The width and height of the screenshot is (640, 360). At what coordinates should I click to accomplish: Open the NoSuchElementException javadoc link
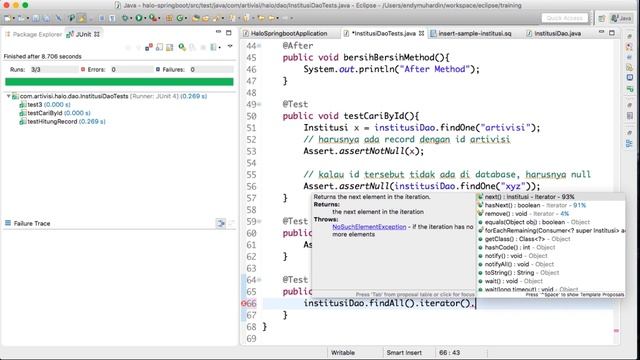[369, 227]
